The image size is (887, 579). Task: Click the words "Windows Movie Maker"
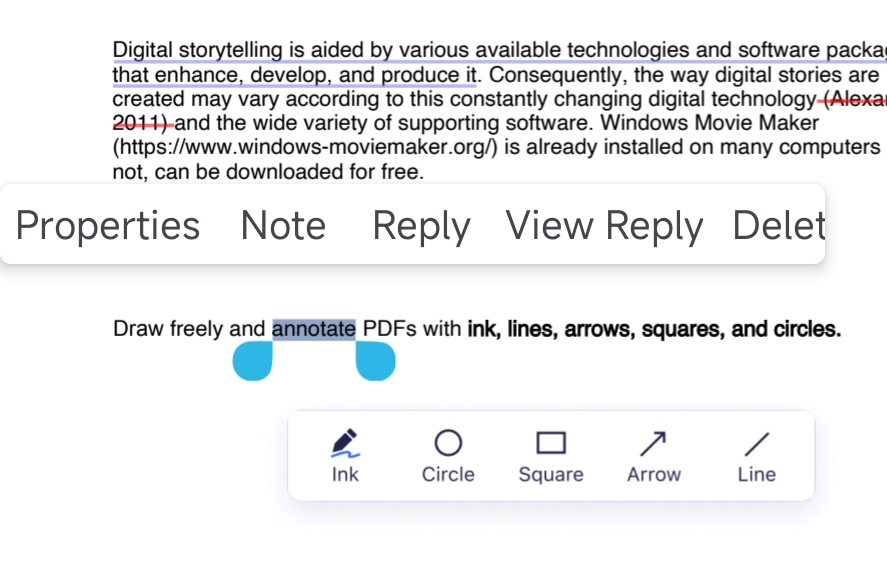709,123
